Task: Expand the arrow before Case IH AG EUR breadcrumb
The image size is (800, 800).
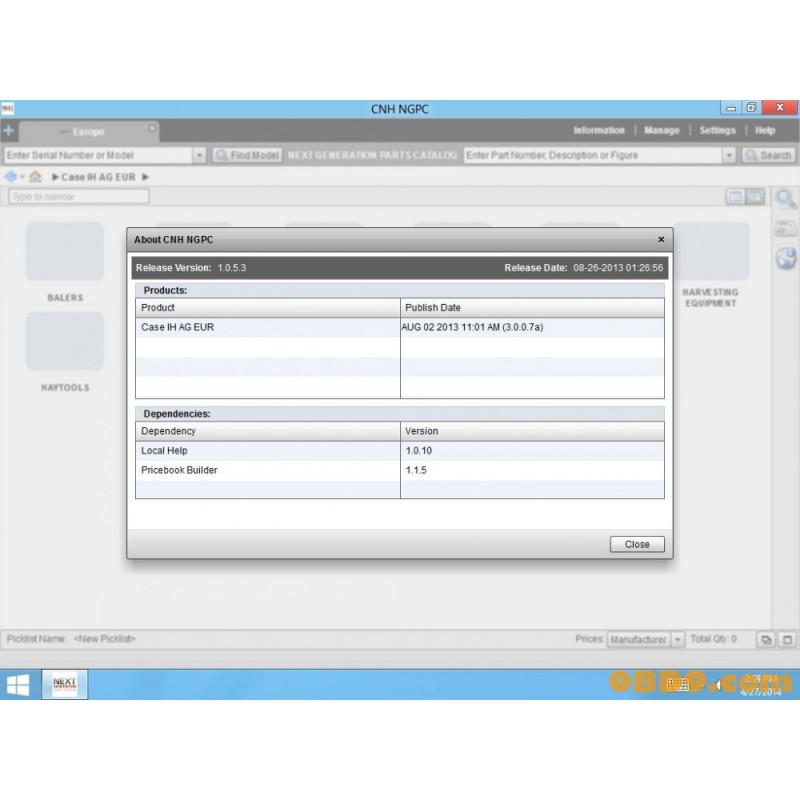Action: 55,177
